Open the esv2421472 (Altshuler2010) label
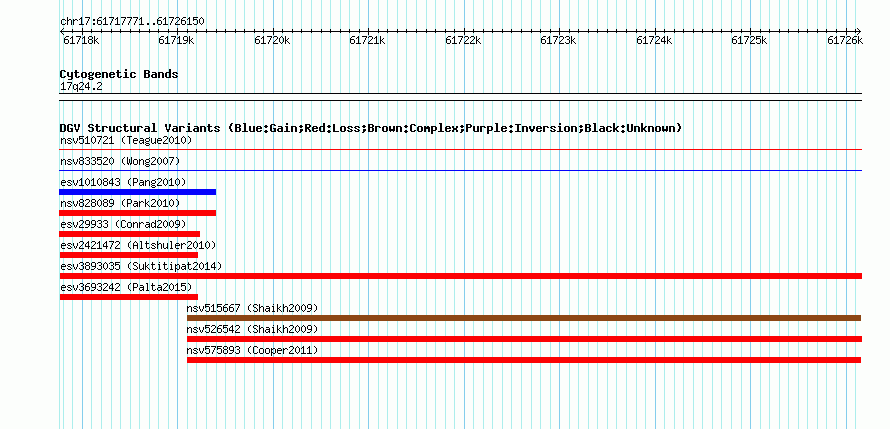The width and height of the screenshot is (890, 429). 138,245
